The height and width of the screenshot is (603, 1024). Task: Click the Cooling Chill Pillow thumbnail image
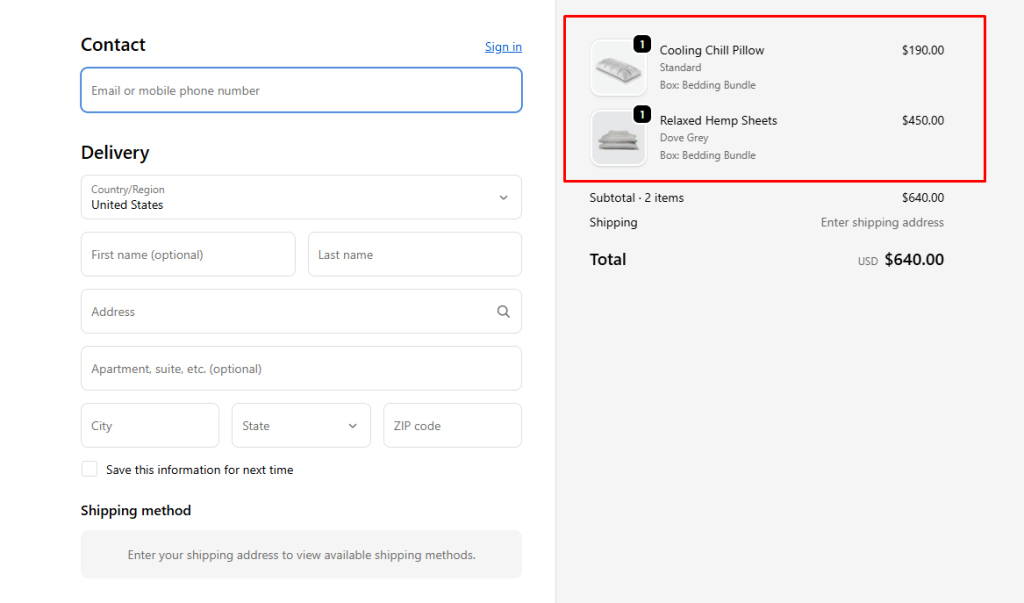click(x=617, y=69)
